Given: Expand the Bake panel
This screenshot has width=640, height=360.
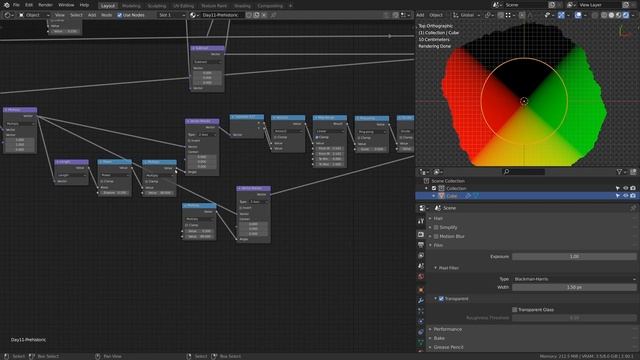Looking at the screenshot, I should point(439,338).
